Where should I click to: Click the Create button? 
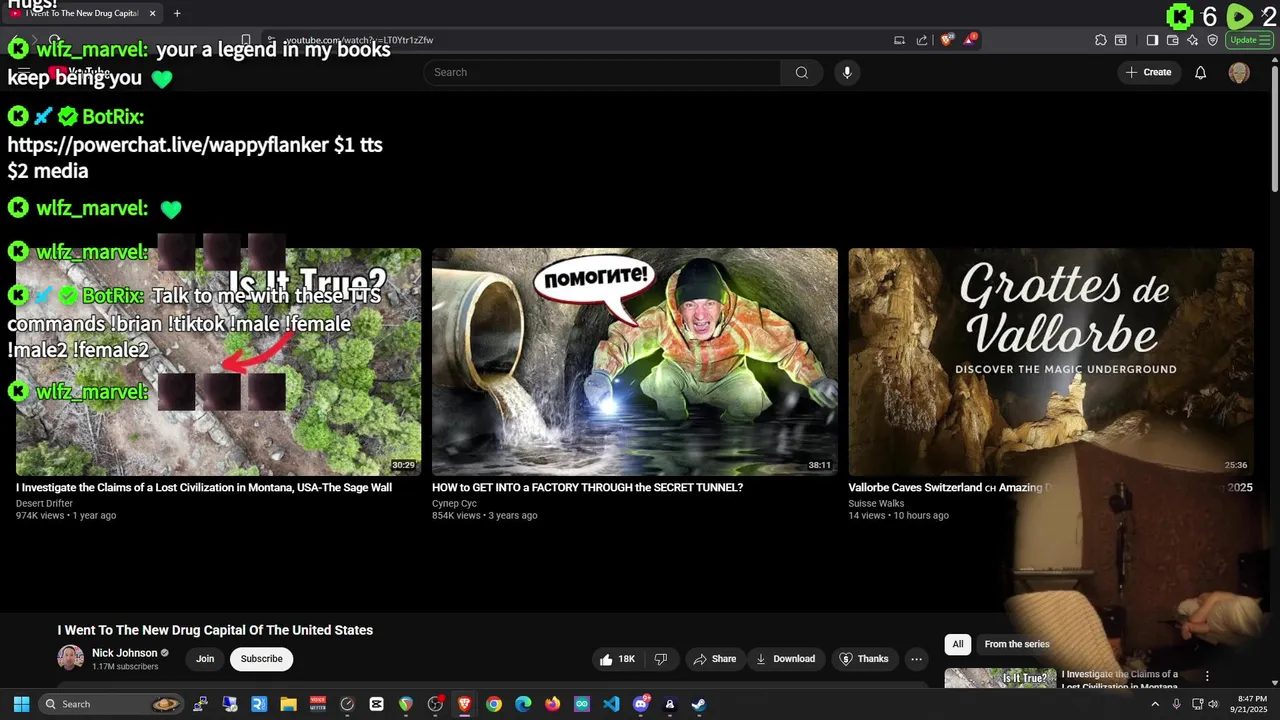click(x=1148, y=72)
